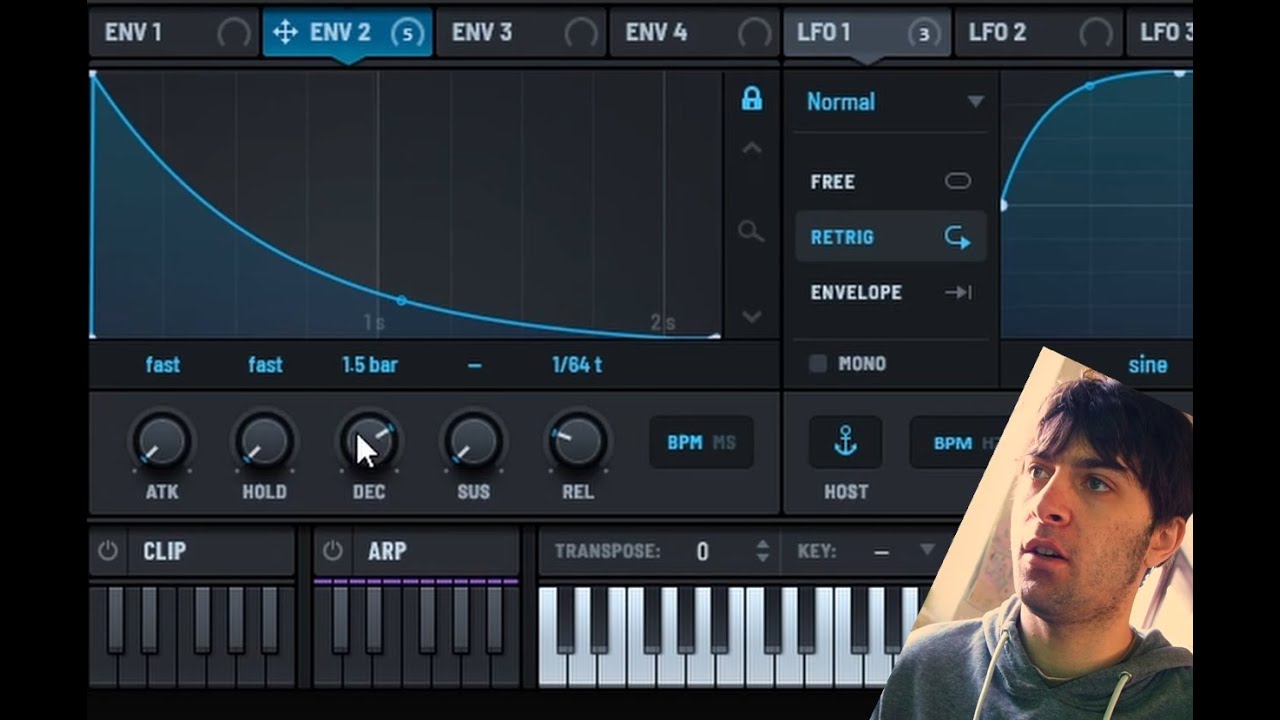Click the TRANSPOSE stepper arrows

pyautogui.click(x=763, y=551)
